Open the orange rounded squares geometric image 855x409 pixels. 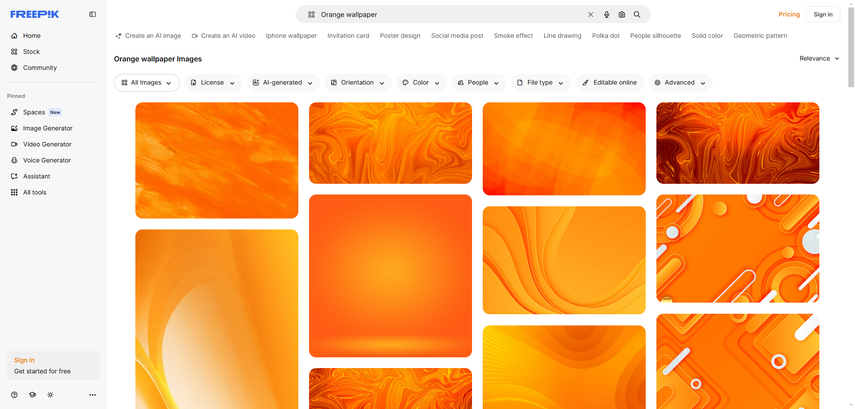coord(738,362)
